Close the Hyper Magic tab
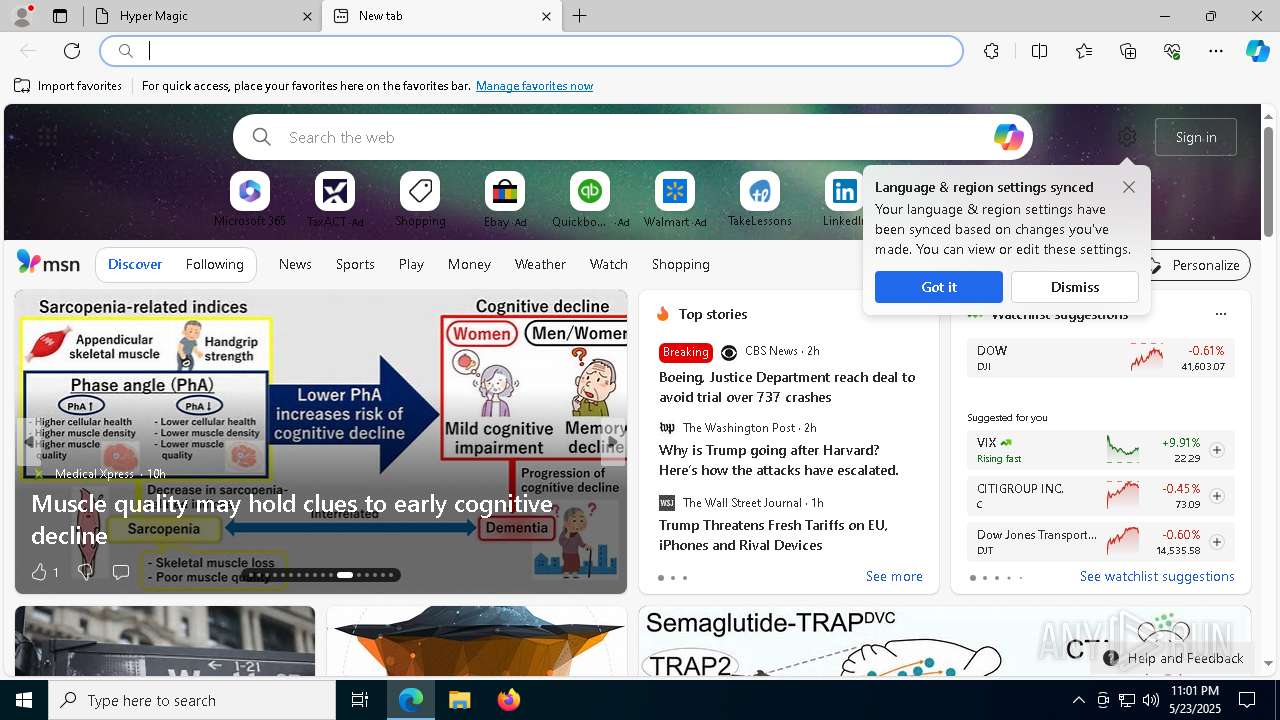1280x720 pixels. pyautogui.click(x=307, y=16)
